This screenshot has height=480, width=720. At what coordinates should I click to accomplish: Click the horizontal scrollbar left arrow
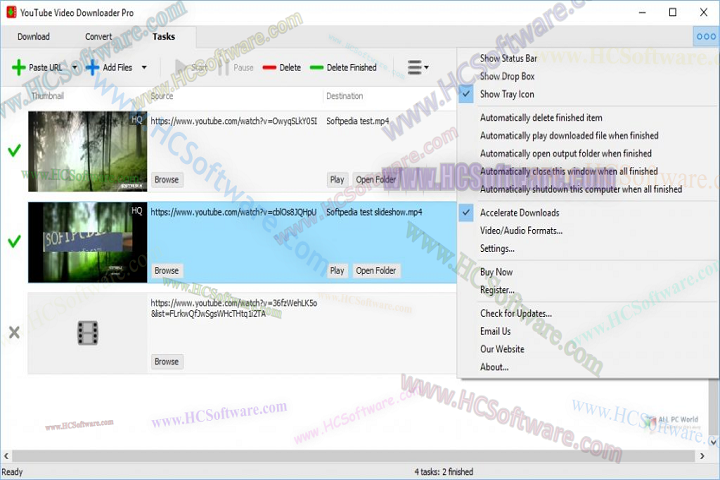6,456
